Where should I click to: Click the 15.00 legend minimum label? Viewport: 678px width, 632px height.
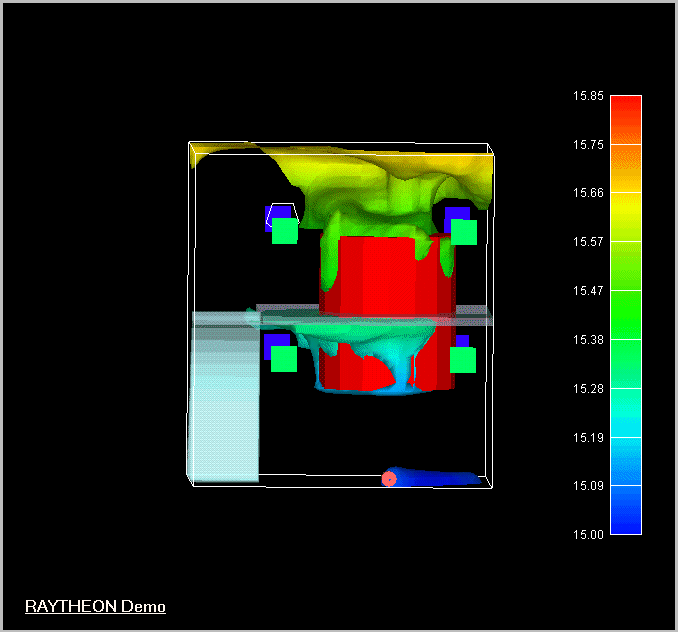point(587,534)
